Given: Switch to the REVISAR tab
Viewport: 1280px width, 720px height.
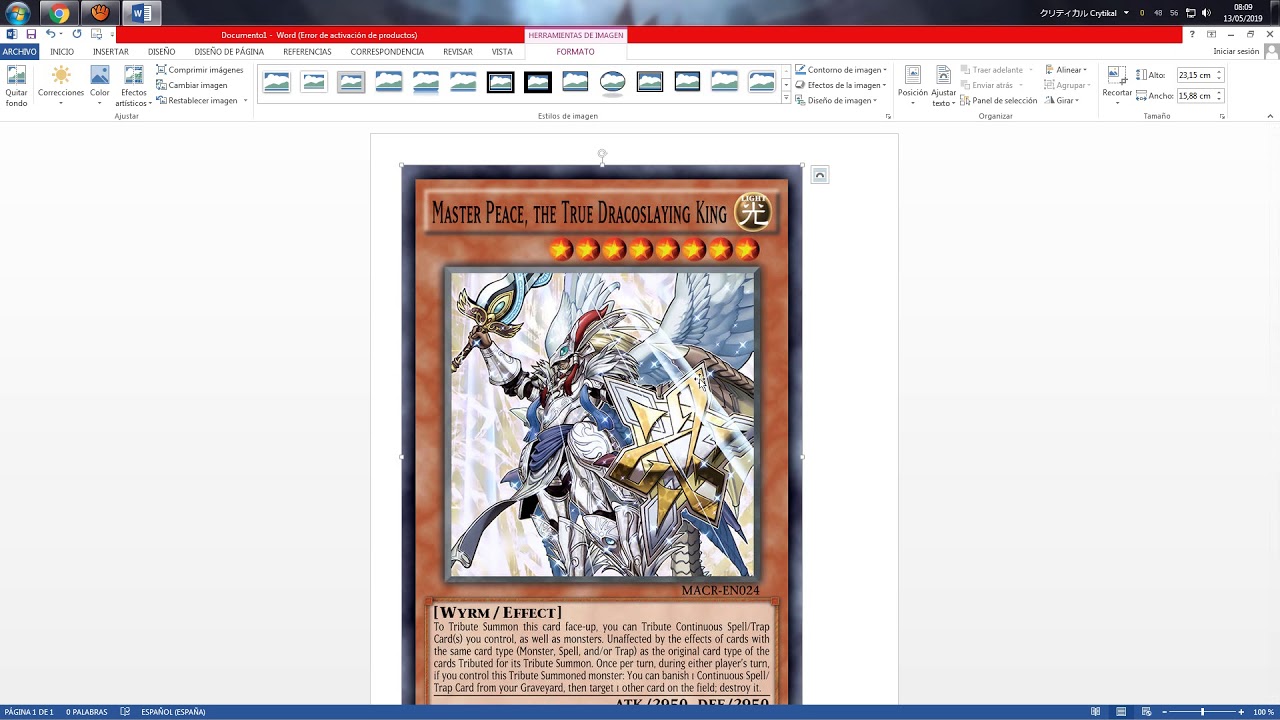Looking at the screenshot, I should (x=458, y=51).
